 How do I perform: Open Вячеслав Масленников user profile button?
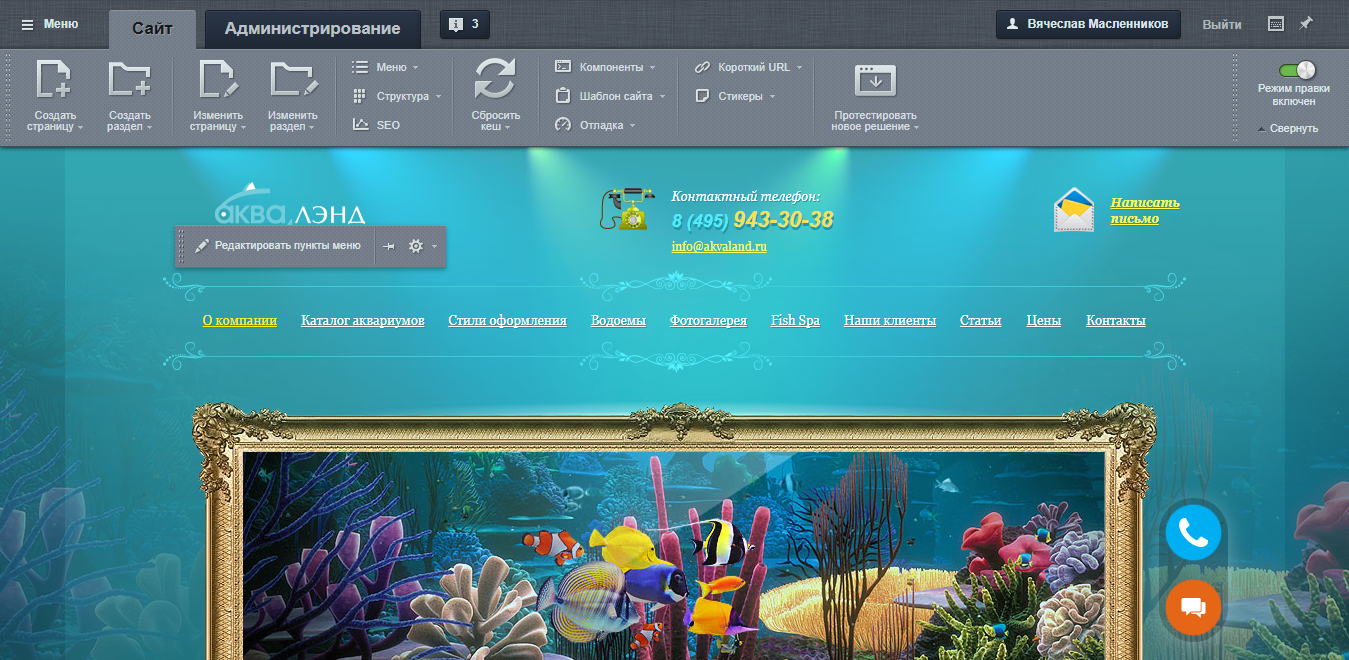(x=1088, y=24)
